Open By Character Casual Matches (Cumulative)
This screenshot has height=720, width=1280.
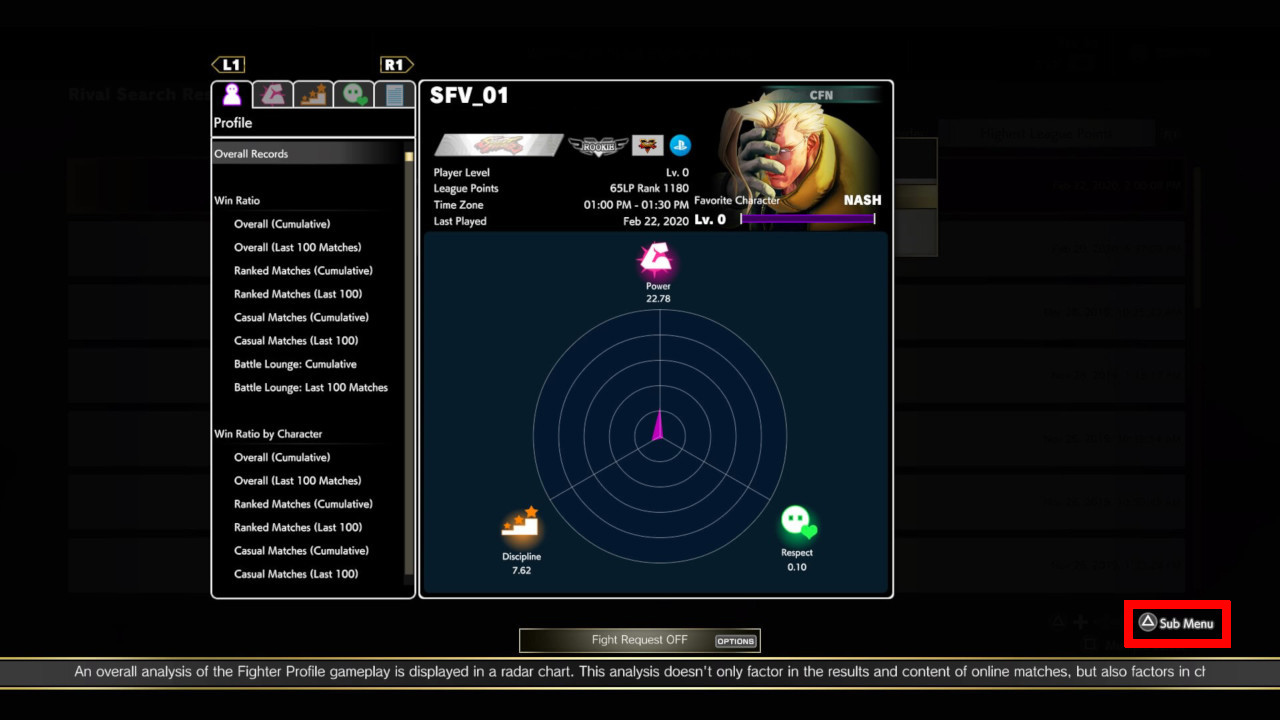[301, 551]
